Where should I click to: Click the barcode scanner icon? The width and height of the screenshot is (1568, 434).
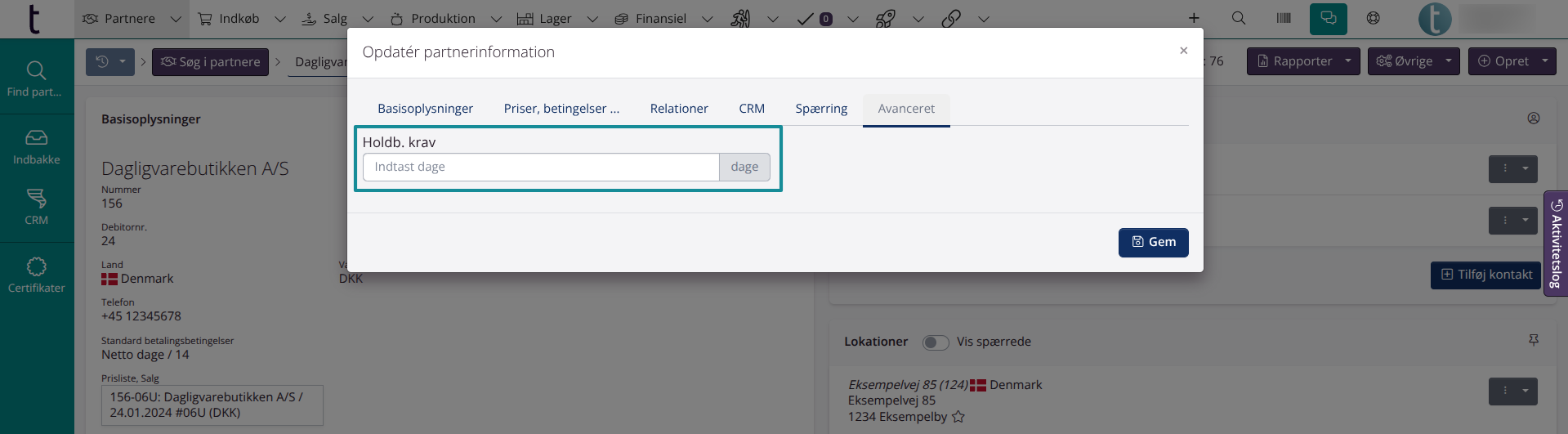pyautogui.click(x=1284, y=18)
